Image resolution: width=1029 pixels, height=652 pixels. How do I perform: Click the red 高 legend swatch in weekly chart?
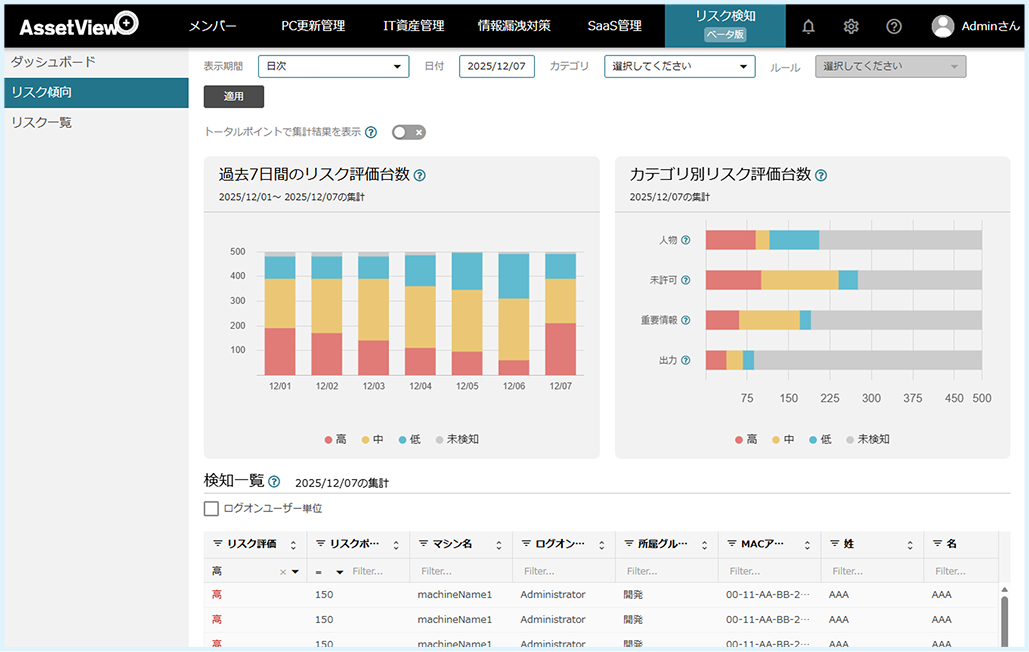click(329, 439)
